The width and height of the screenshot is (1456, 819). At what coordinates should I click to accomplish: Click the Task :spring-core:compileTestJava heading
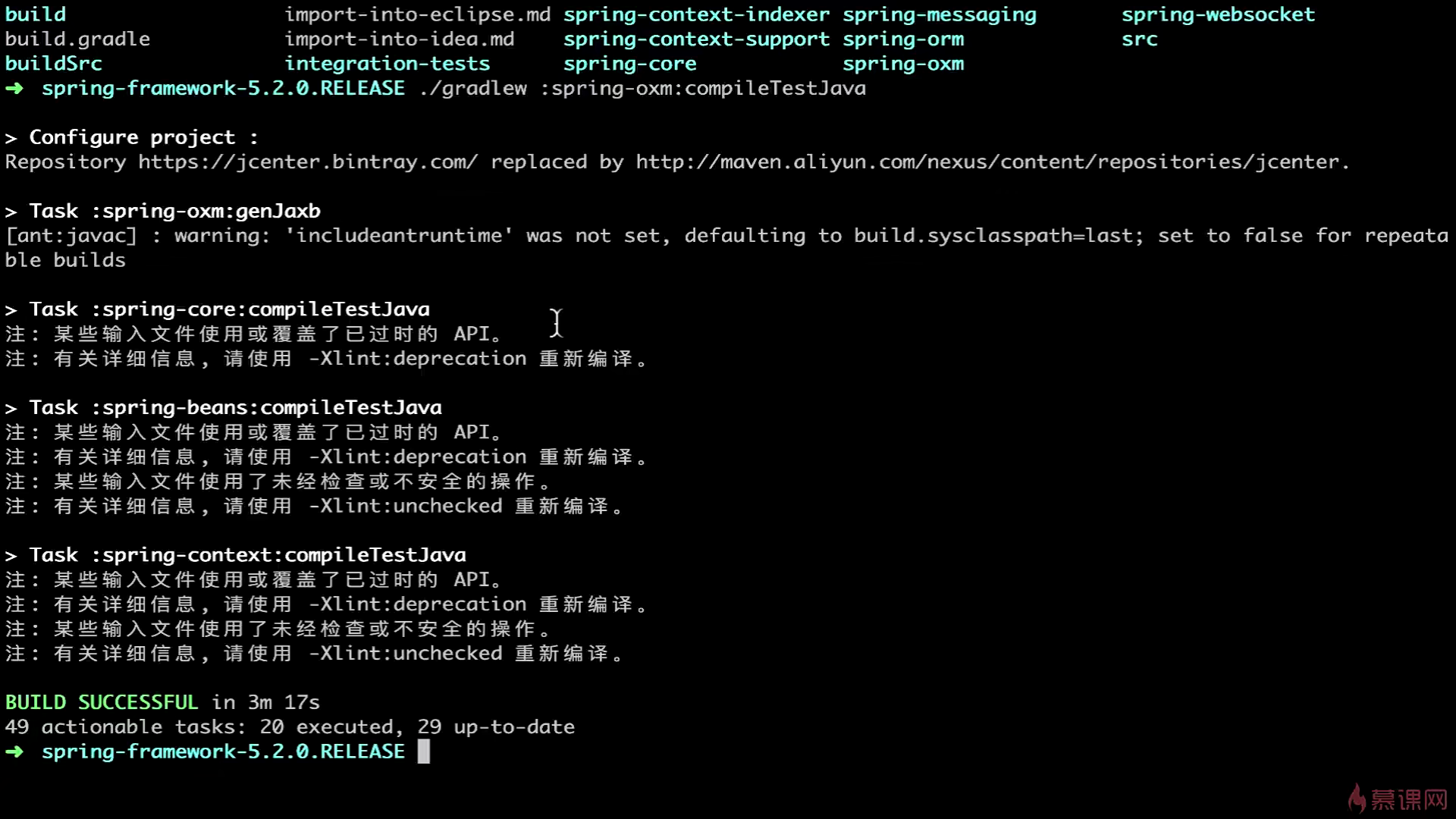[229, 309]
